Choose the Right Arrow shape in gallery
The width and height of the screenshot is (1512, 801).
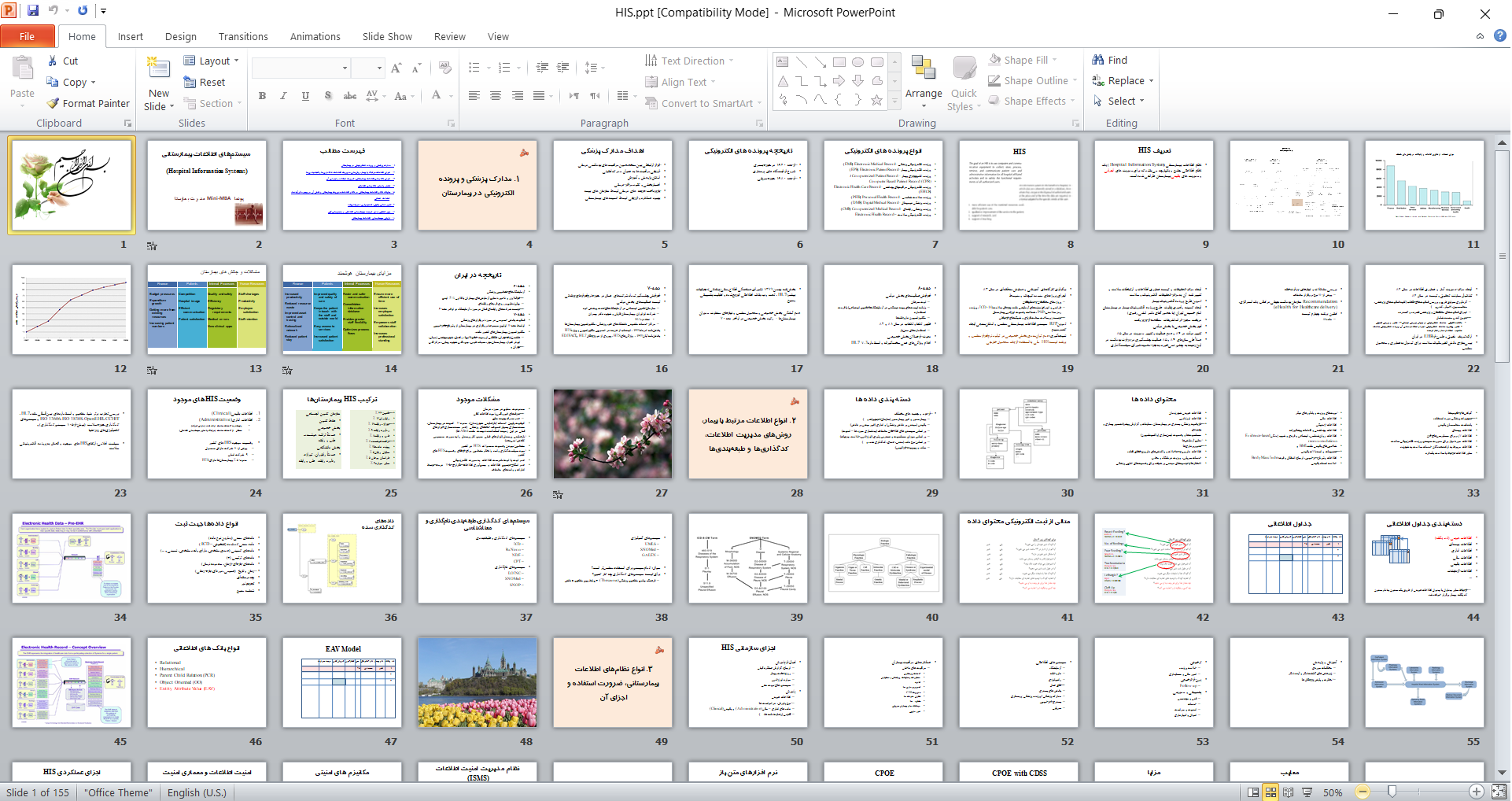pyautogui.click(x=839, y=81)
